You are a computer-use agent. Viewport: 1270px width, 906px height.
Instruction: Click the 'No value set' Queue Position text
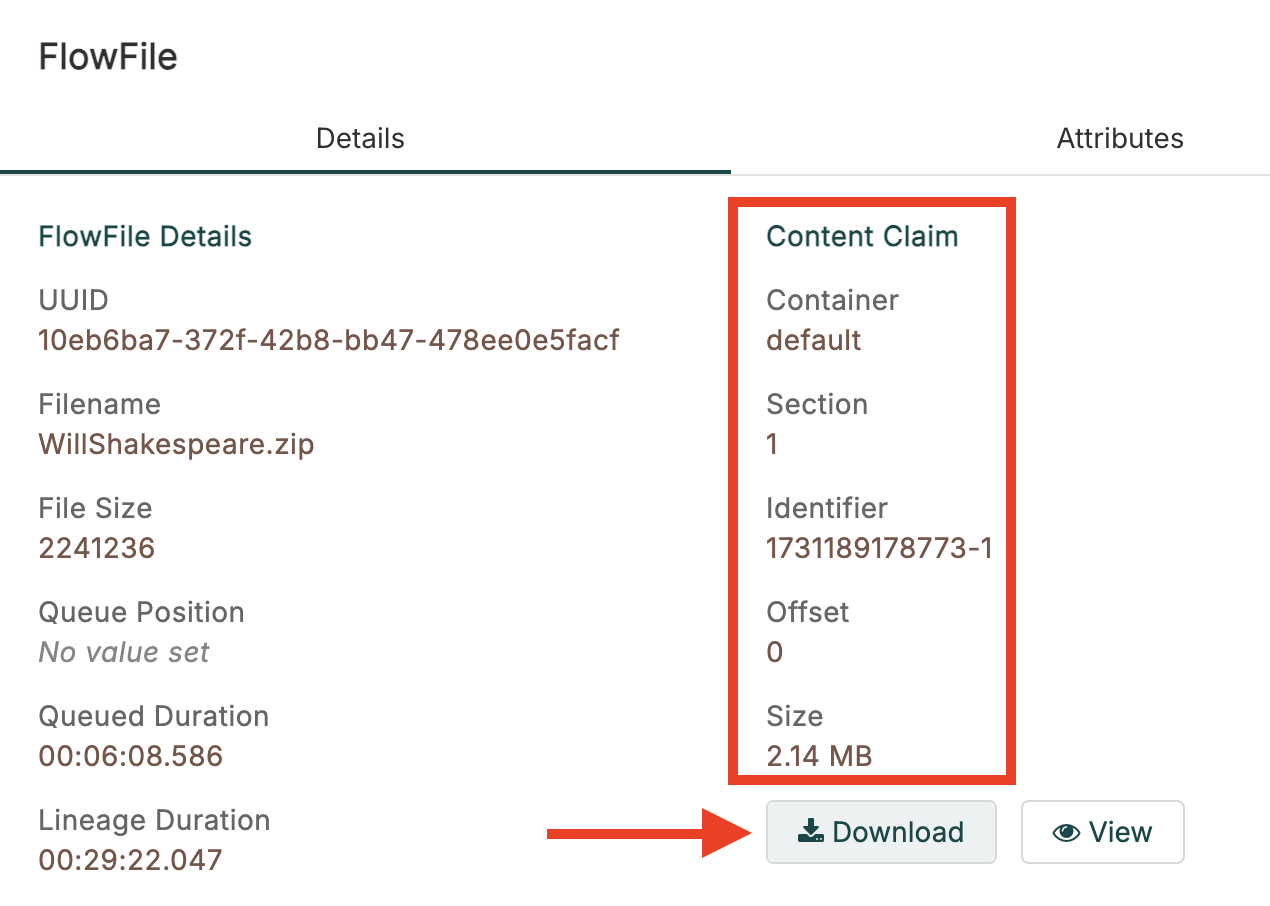[124, 652]
